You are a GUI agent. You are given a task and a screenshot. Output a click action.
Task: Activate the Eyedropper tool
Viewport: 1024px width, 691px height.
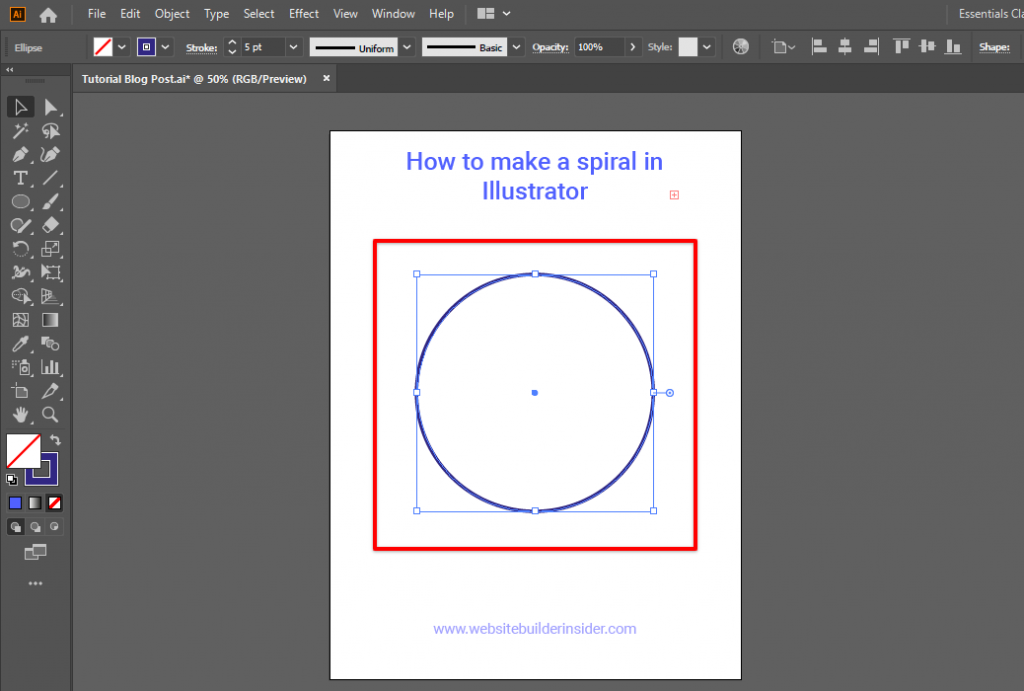(21, 343)
